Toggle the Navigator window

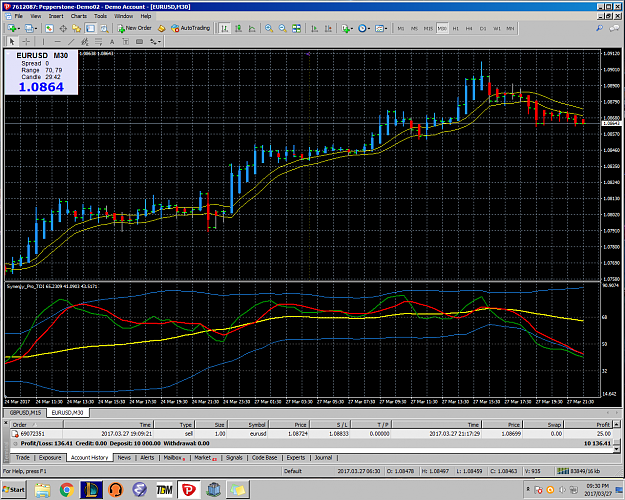[x=77, y=28]
